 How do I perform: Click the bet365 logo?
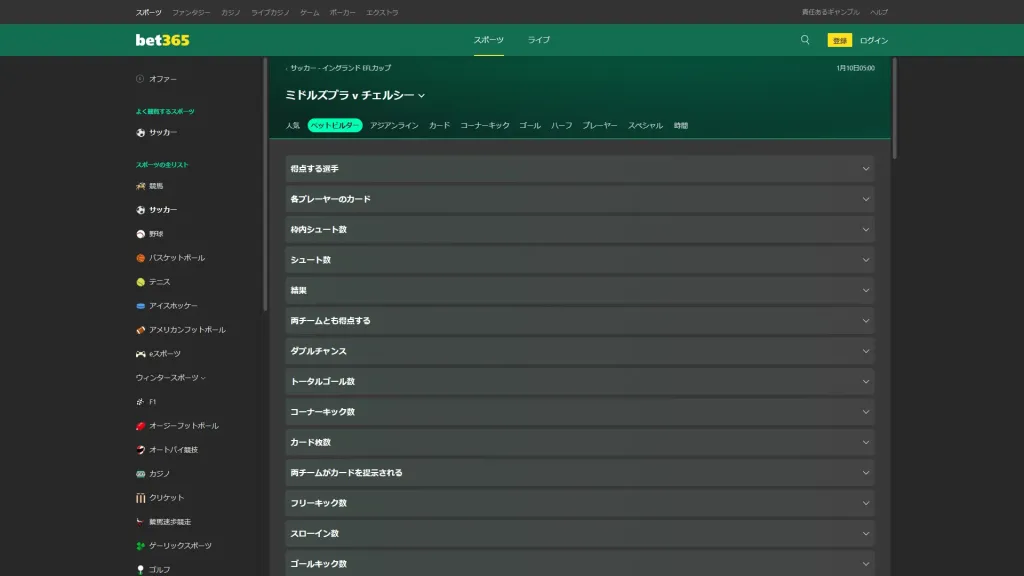[162, 40]
